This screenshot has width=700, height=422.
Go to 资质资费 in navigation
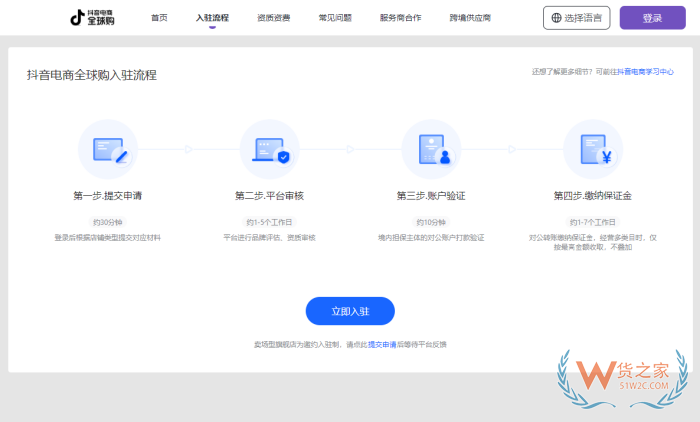tap(274, 18)
